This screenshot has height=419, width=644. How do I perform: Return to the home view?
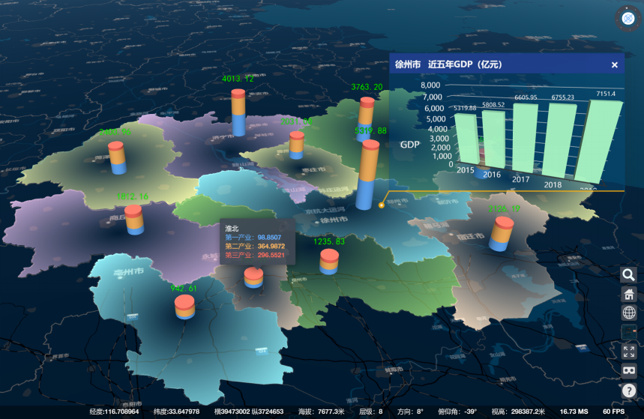point(628,294)
